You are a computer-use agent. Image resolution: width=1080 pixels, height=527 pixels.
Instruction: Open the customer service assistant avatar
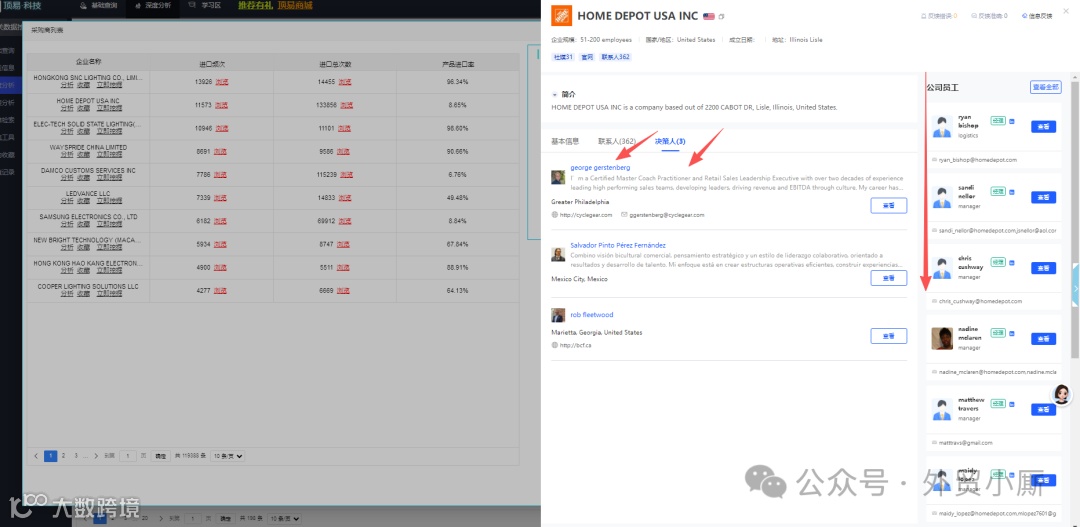pyautogui.click(x=1061, y=395)
